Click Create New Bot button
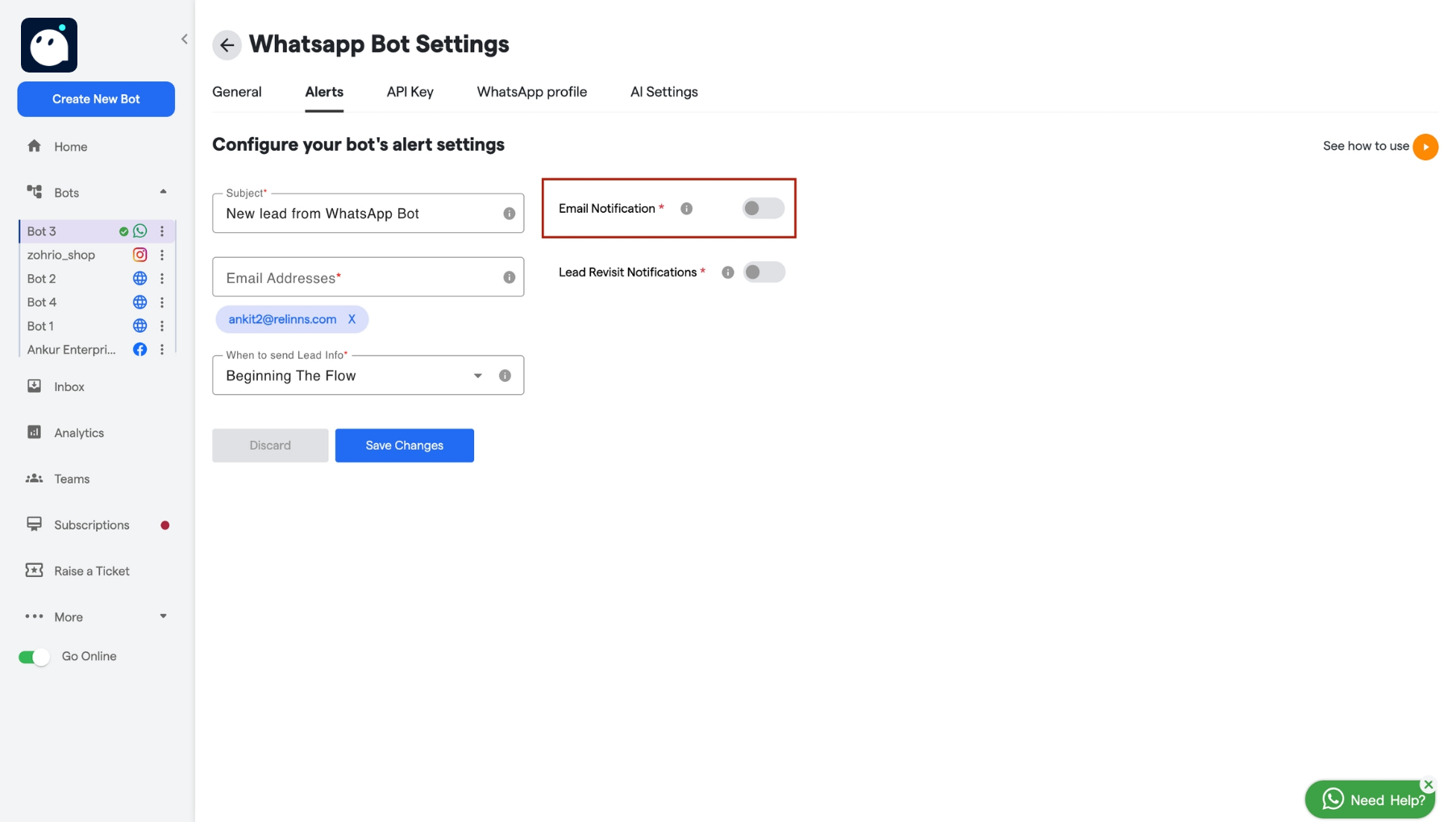This screenshot has height=822, width=1456. point(96,99)
